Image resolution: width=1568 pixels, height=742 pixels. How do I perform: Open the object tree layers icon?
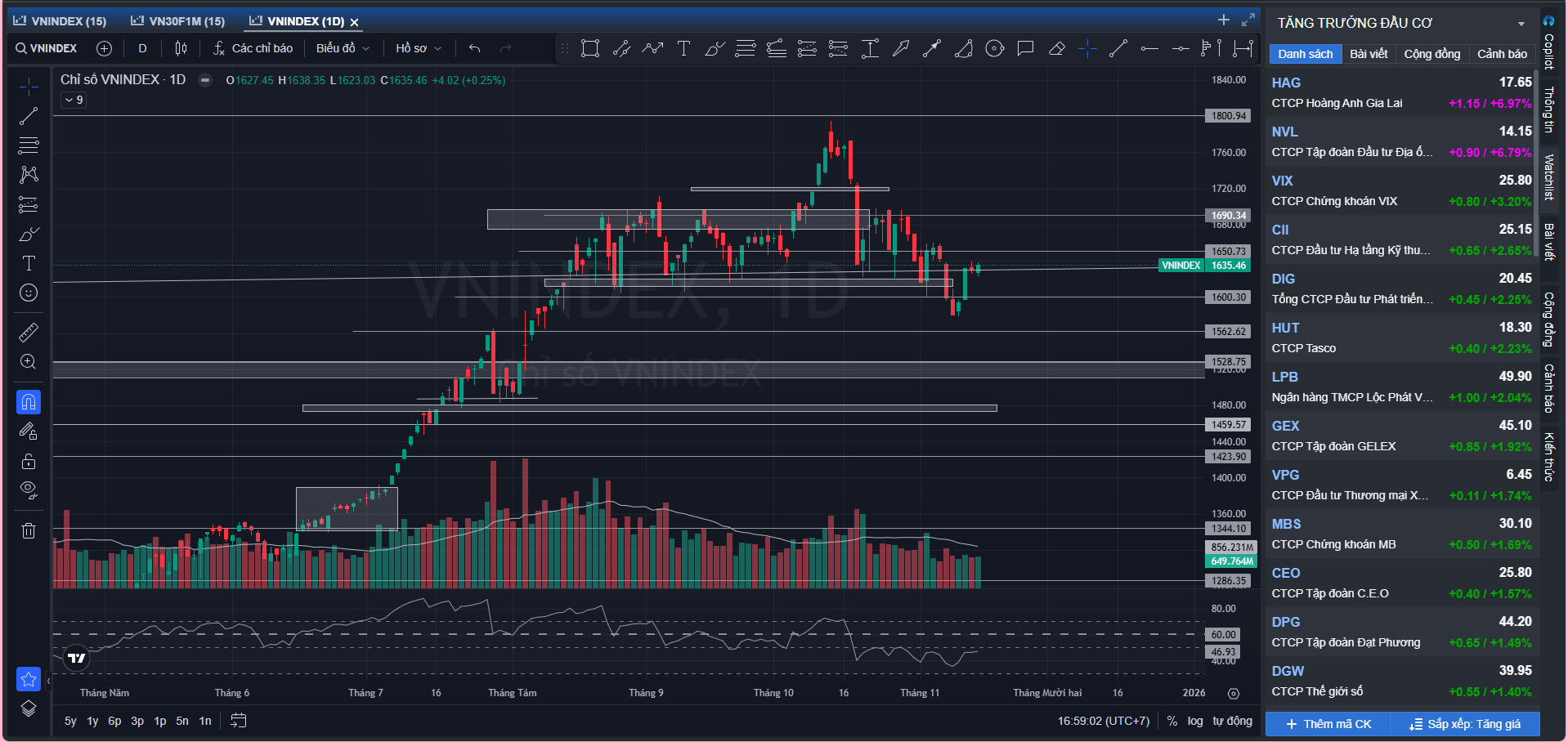click(x=29, y=708)
